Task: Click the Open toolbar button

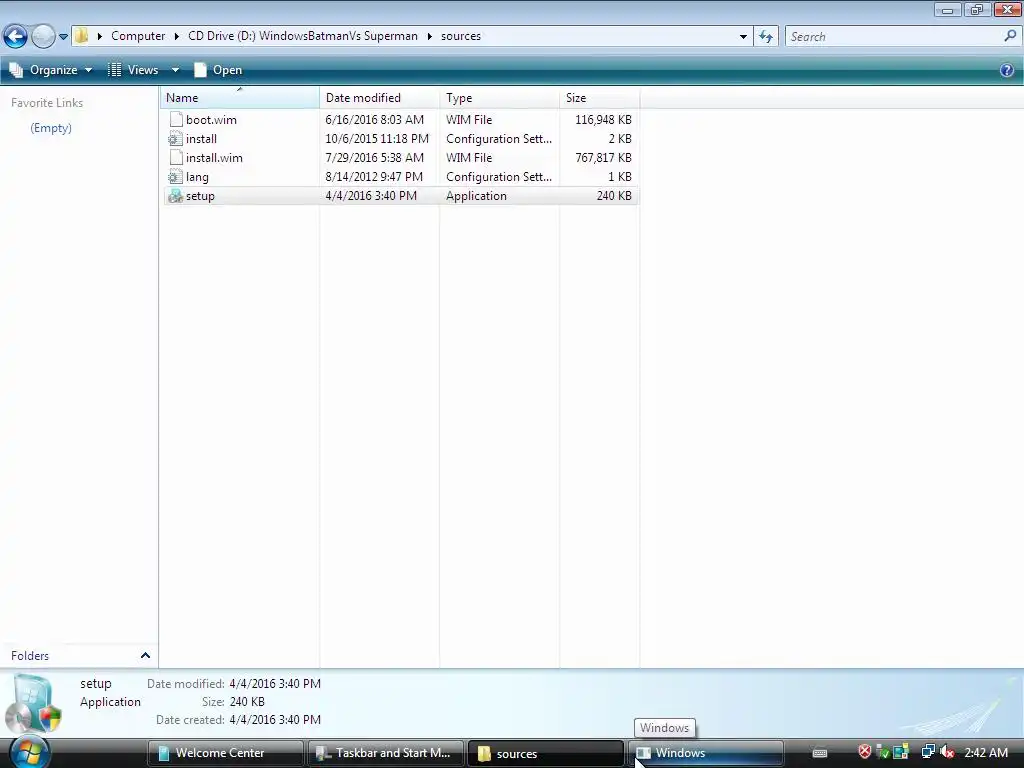Action: point(218,70)
